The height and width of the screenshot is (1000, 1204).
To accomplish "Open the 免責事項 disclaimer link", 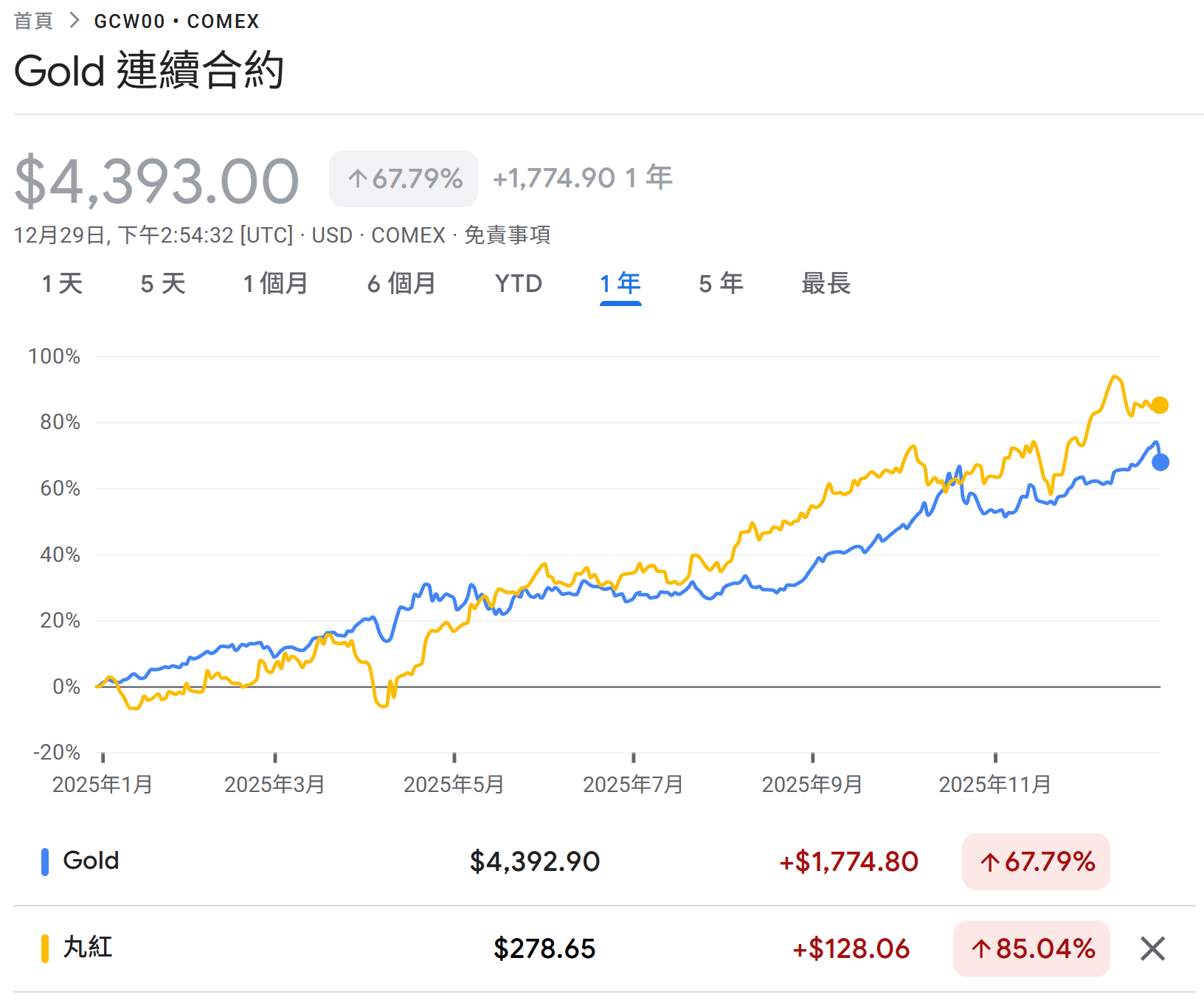I will [507, 235].
